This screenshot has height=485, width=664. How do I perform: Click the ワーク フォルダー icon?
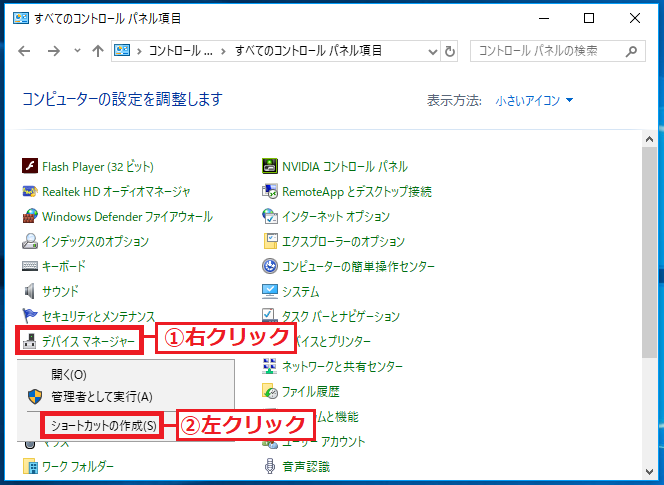tap(30, 466)
